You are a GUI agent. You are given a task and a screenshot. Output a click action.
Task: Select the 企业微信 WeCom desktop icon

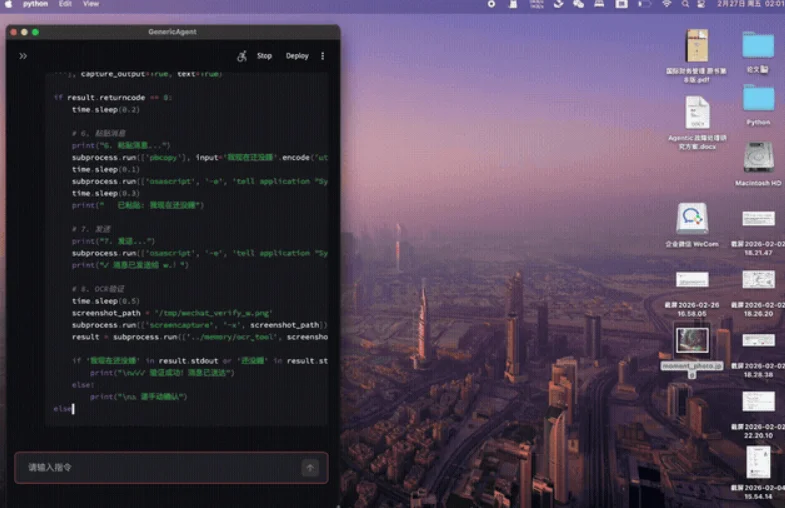click(x=692, y=219)
